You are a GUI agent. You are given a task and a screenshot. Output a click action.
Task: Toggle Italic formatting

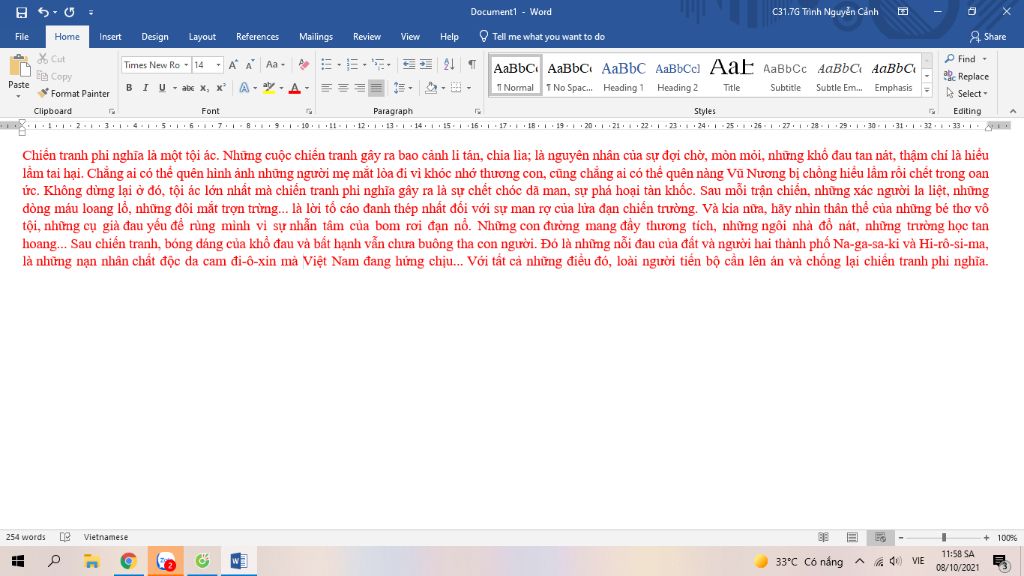[145, 88]
